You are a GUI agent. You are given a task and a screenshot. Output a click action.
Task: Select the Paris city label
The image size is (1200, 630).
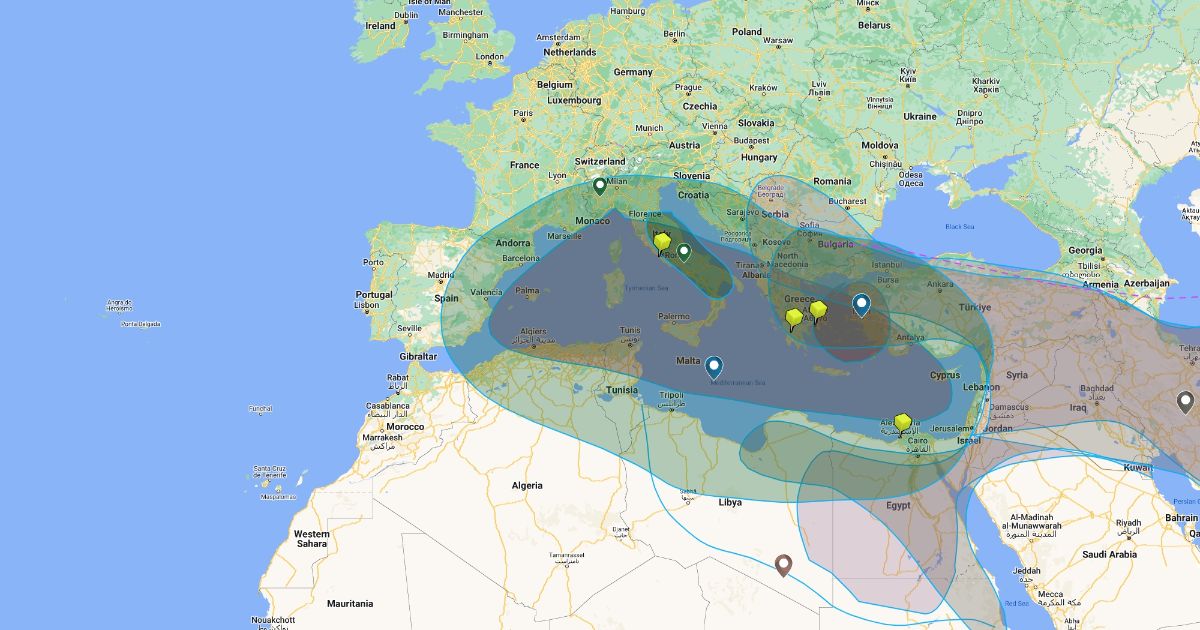(x=523, y=113)
